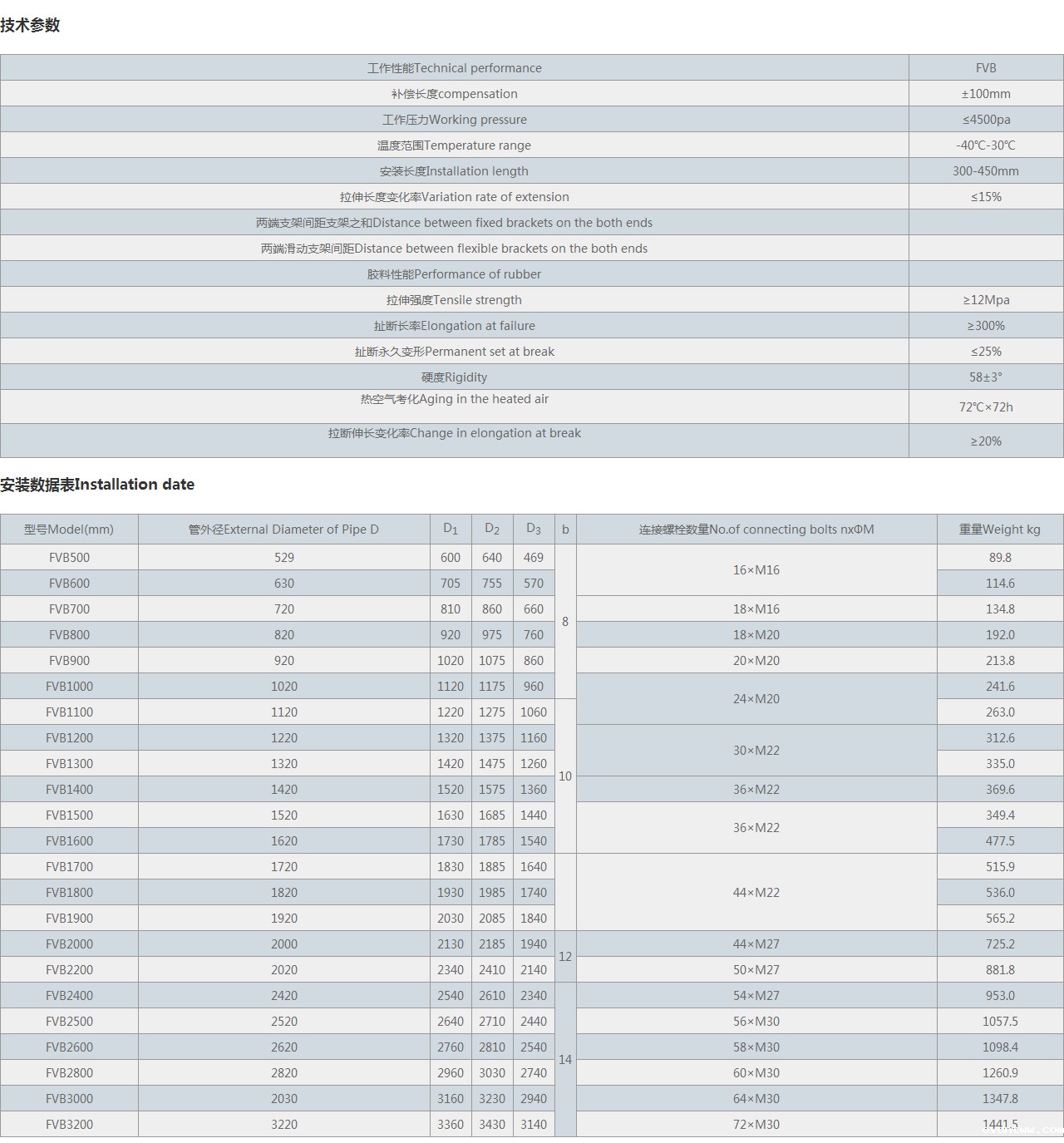Click the 型号Model(mm) column header
The height and width of the screenshot is (1143, 1064).
(x=69, y=530)
